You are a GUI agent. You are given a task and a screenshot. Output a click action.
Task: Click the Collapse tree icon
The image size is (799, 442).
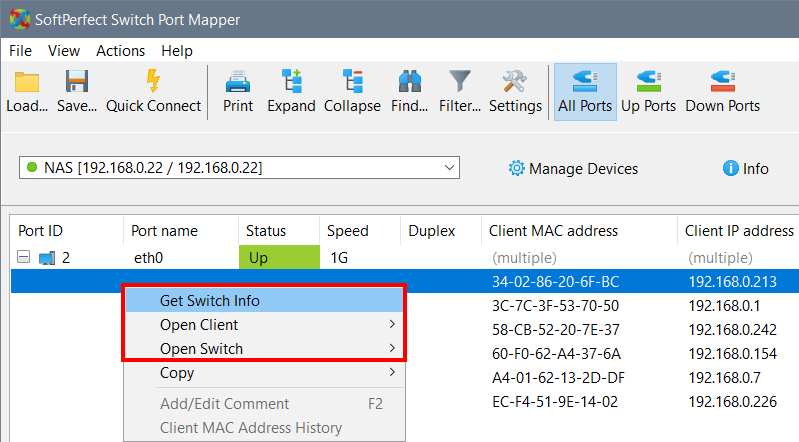[353, 82]
